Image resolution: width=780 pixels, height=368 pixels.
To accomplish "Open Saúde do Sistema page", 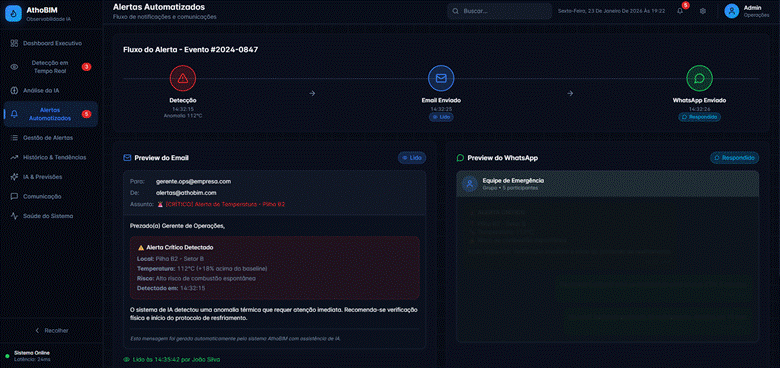I will [x=51, y=216].
